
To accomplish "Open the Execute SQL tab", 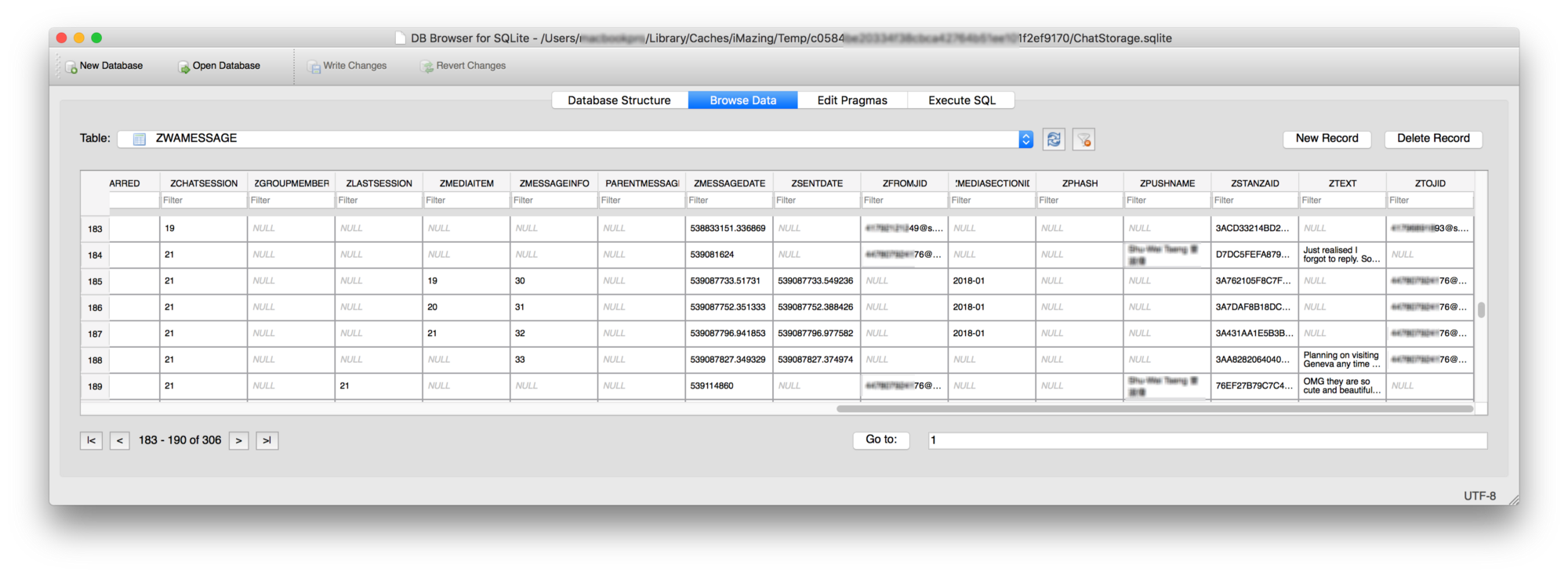I will (961, 100).
